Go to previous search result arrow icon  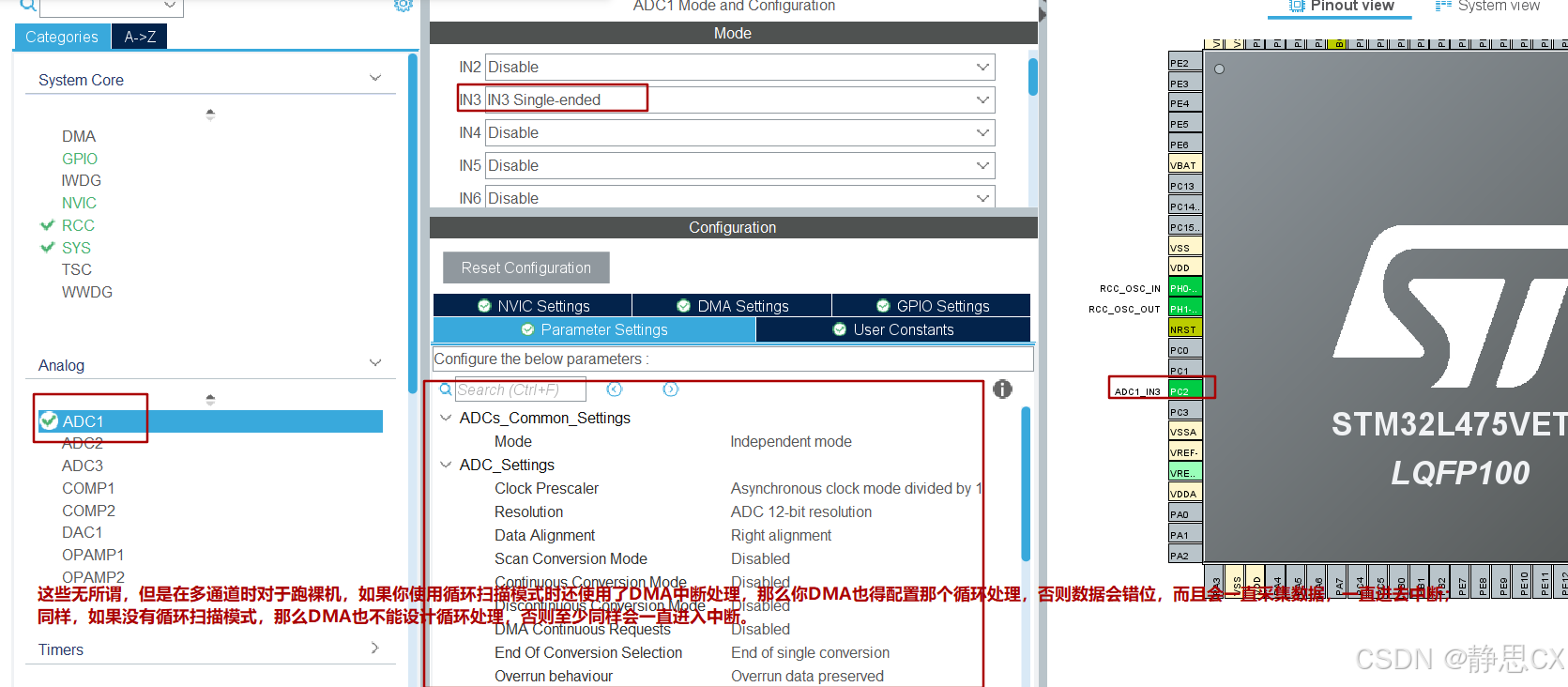point(615,389)
